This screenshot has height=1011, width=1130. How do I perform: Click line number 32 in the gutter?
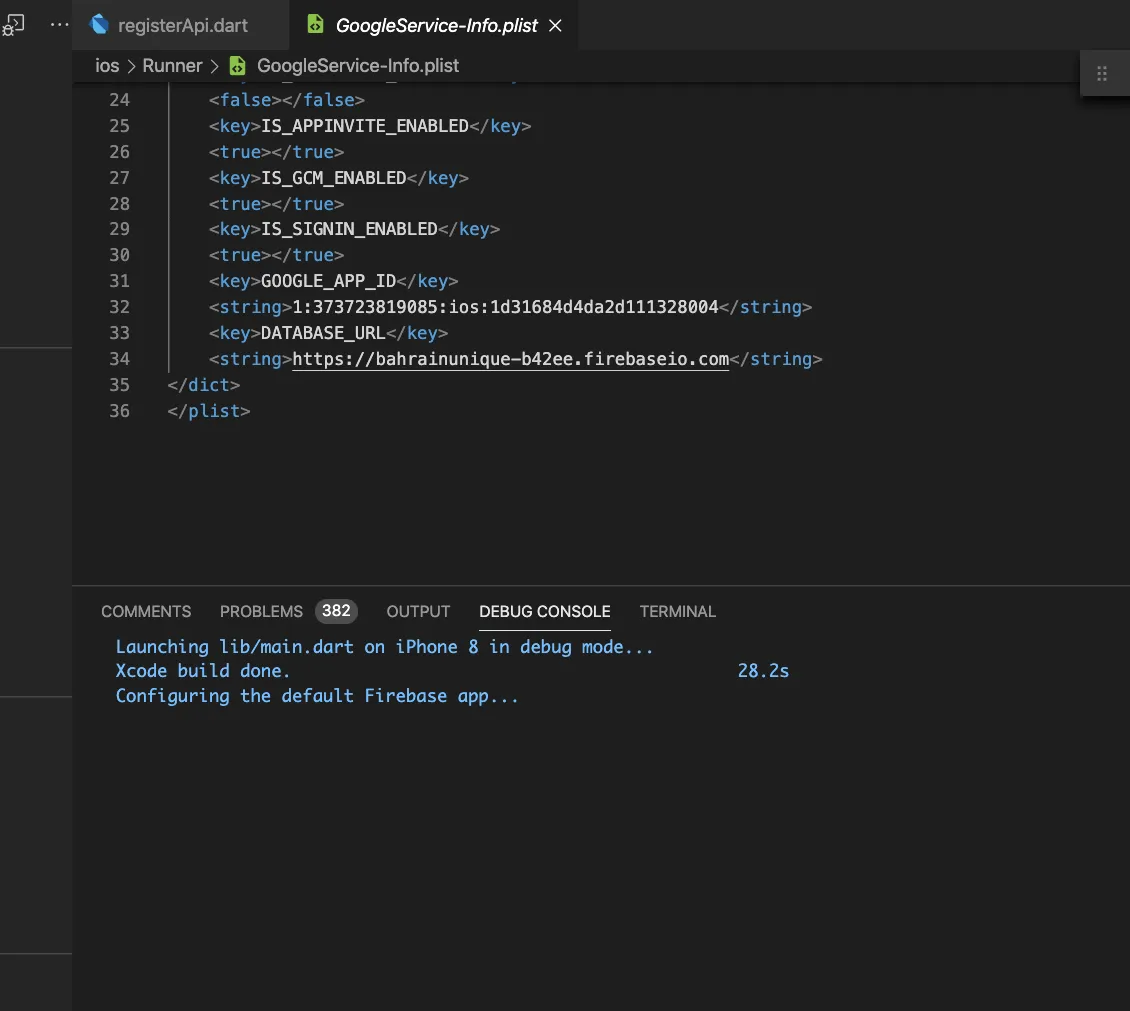click(x=119, y=307)
